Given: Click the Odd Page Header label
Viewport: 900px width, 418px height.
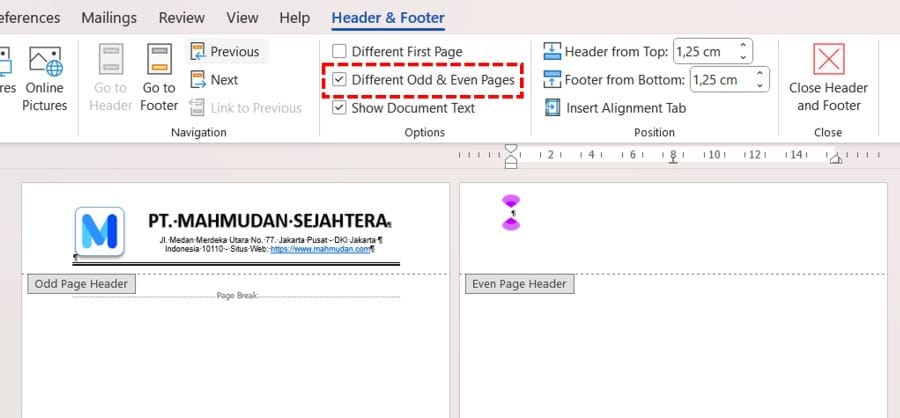Looking at the screenshot, I should (81, 284).
